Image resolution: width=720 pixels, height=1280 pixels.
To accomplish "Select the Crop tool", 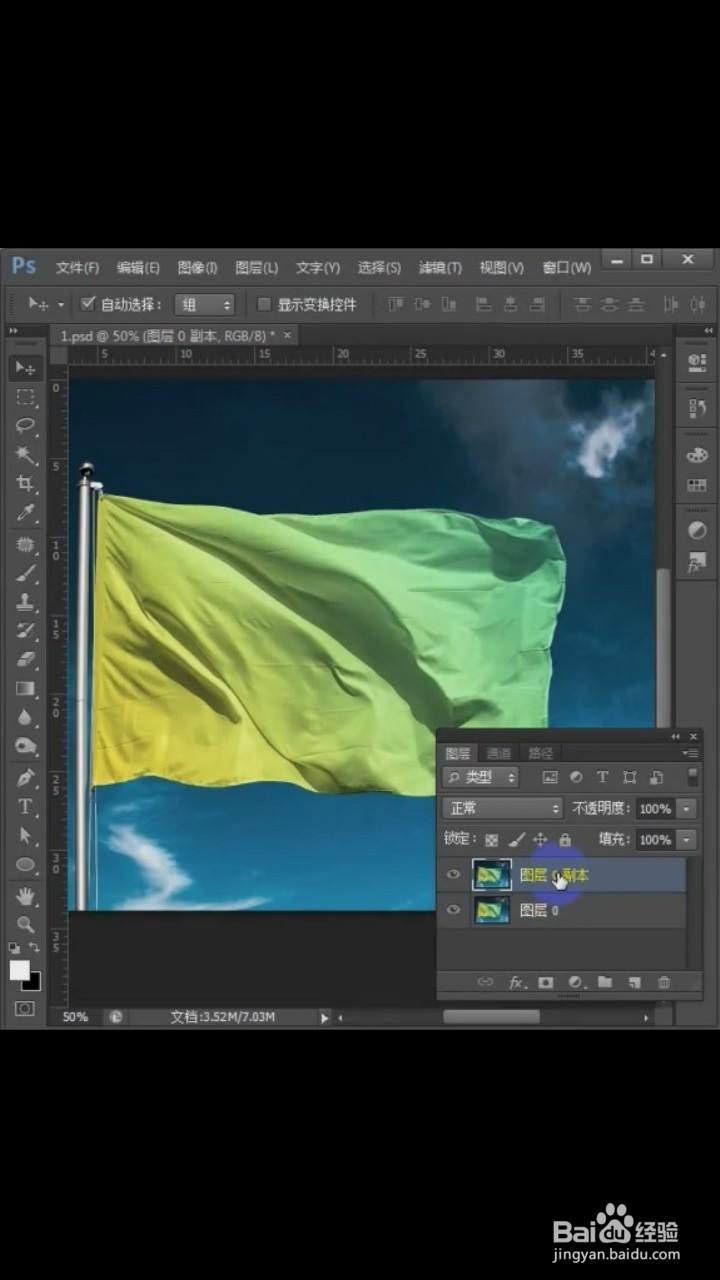I will pyautogui.click(x=25, y=484).
